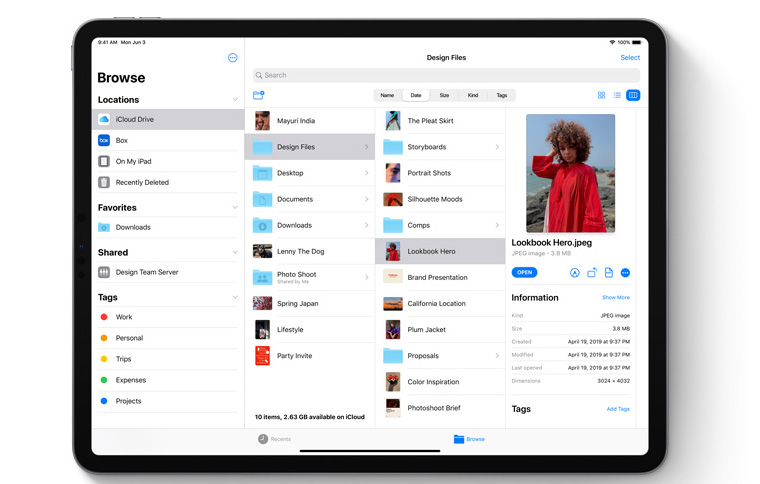Screen dimensions: 760x484
Task: Collapse the Locations section
Action: pos(235,100)
